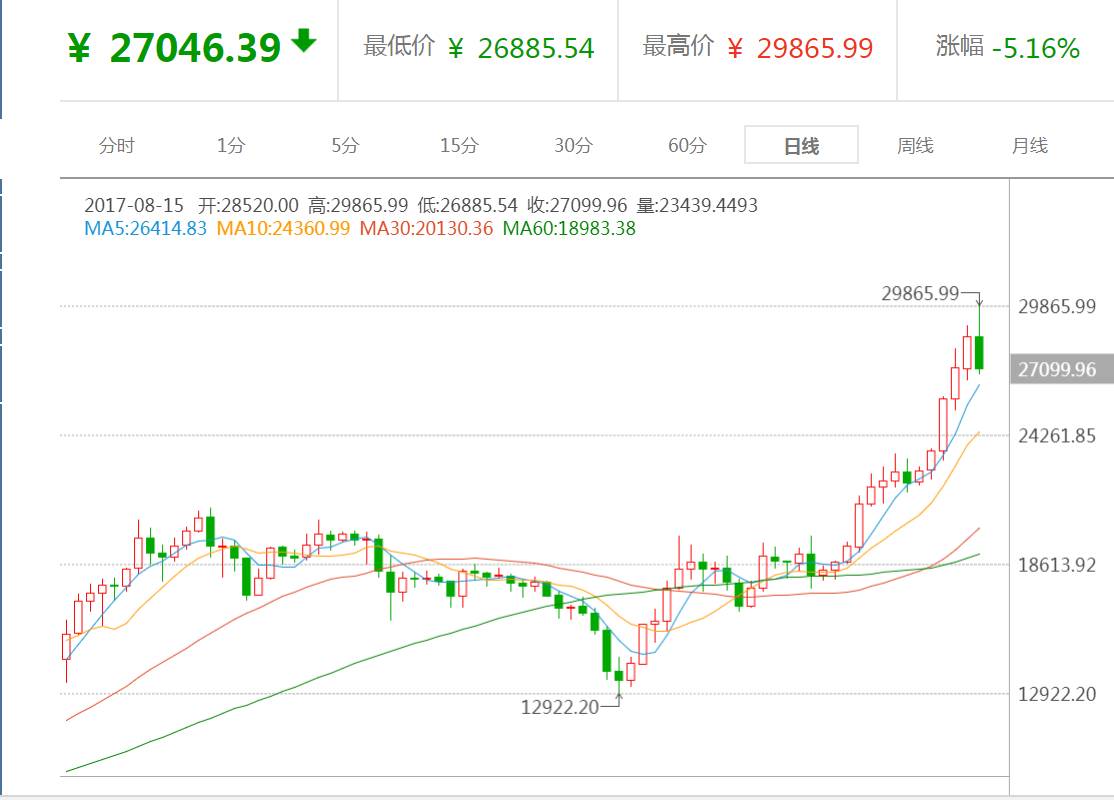Click the change percentage -5.16%
Image resolution: width=1114 pixels, height=800 pixels.
tap(1036, 48)
